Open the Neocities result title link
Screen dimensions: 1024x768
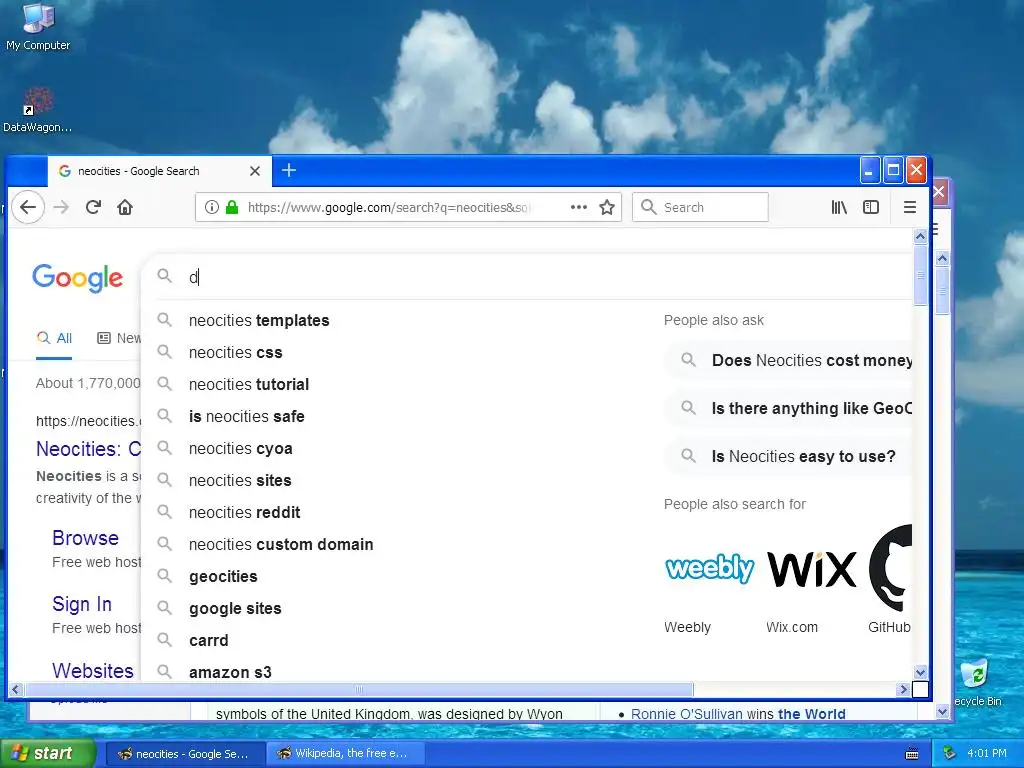[88, 449]
